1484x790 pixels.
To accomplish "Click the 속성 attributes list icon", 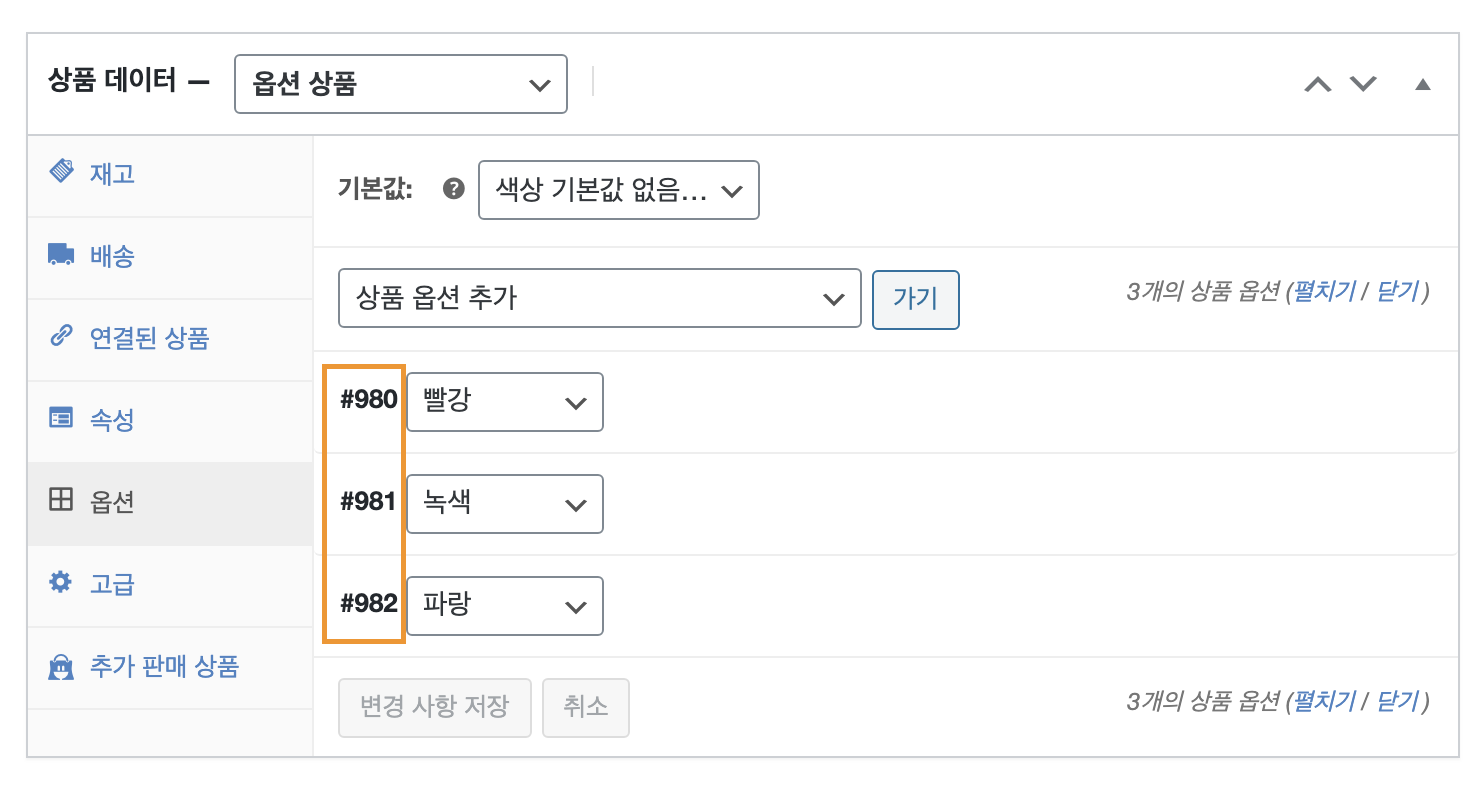I will pos(61,419).
